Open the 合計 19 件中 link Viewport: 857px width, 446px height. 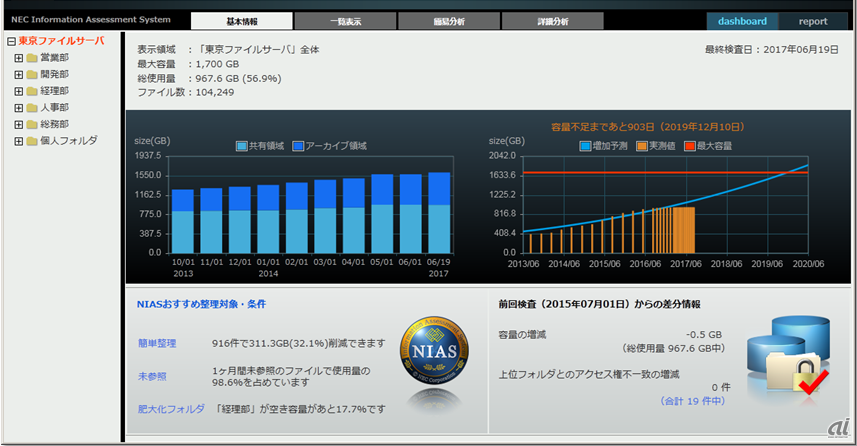[692, 401]
